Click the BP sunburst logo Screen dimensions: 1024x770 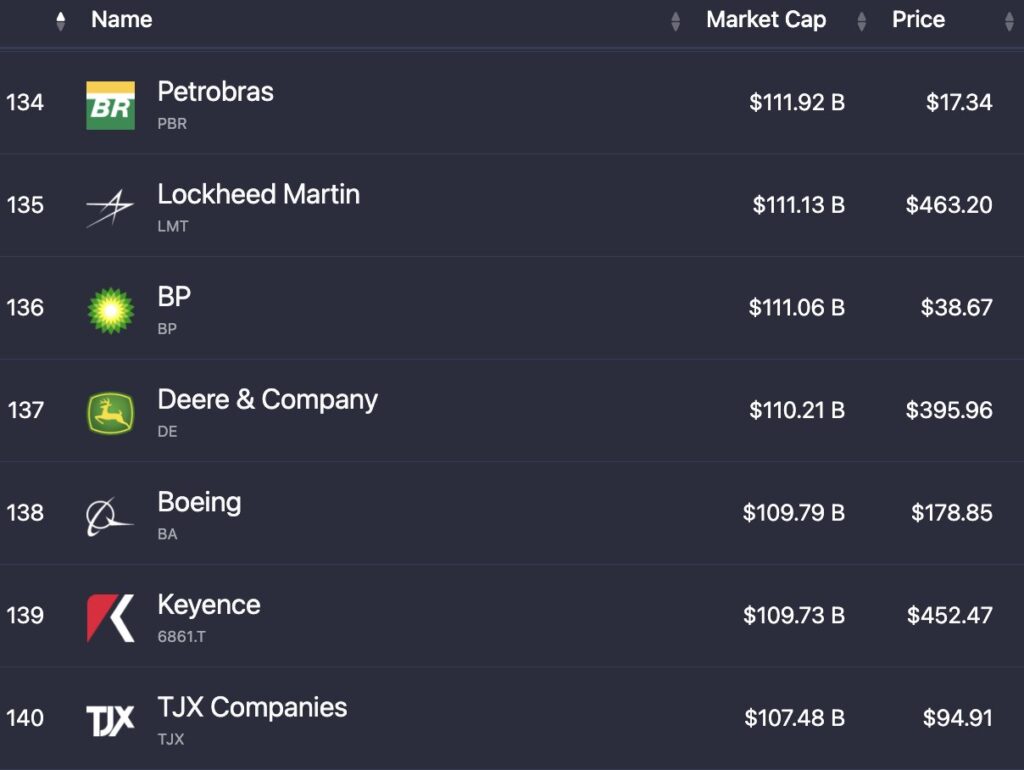pyautogui.click(x=110, y=311)
